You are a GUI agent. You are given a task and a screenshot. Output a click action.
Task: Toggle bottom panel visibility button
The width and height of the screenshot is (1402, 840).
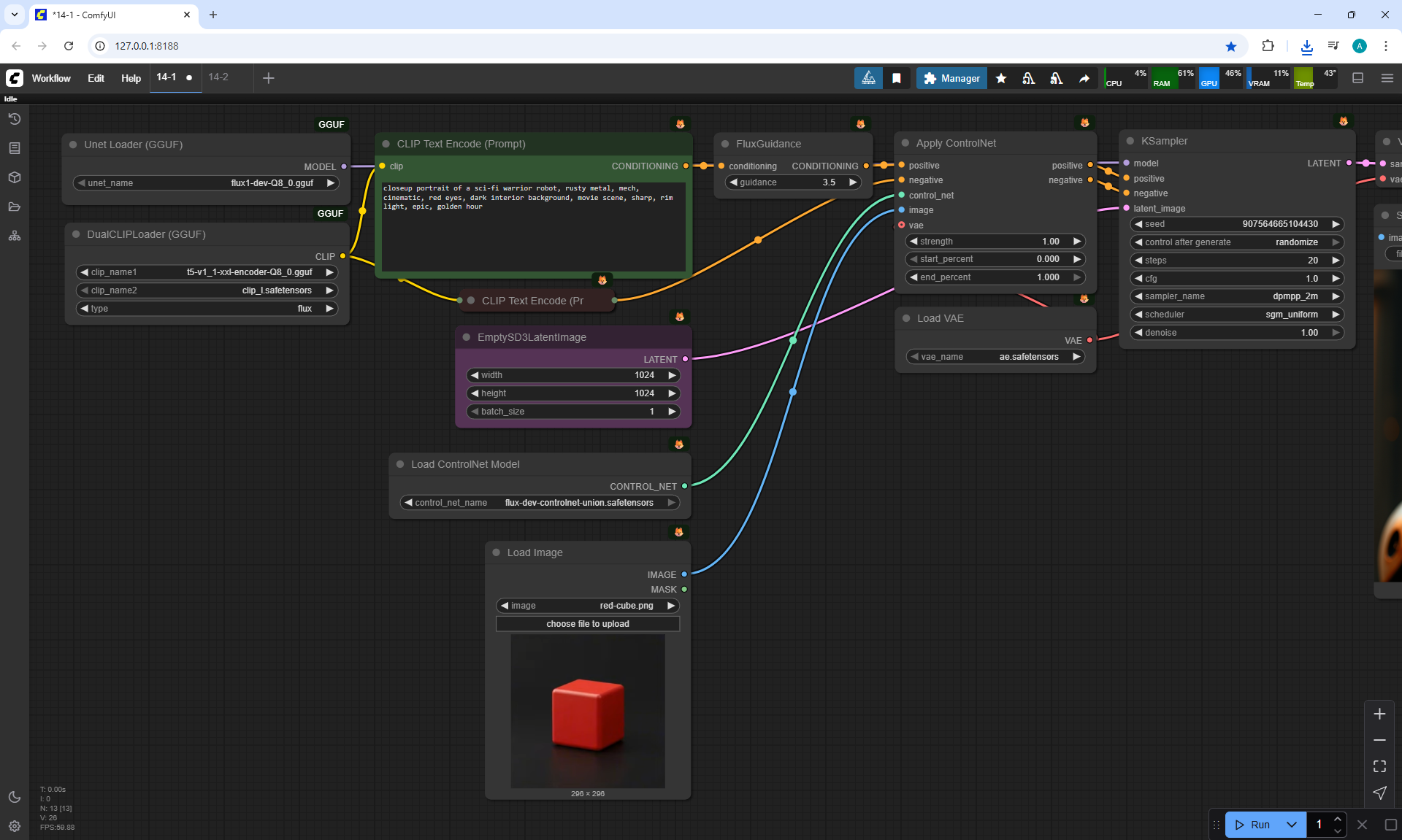1357,78
